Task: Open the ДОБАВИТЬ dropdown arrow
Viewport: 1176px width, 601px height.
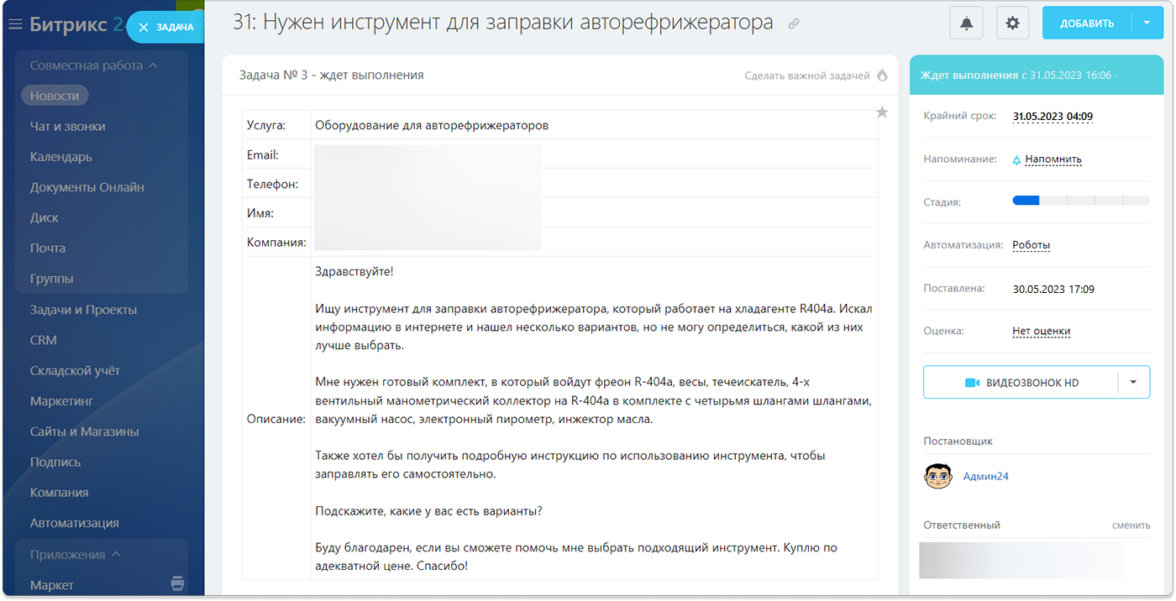Action: [1147, 23]
